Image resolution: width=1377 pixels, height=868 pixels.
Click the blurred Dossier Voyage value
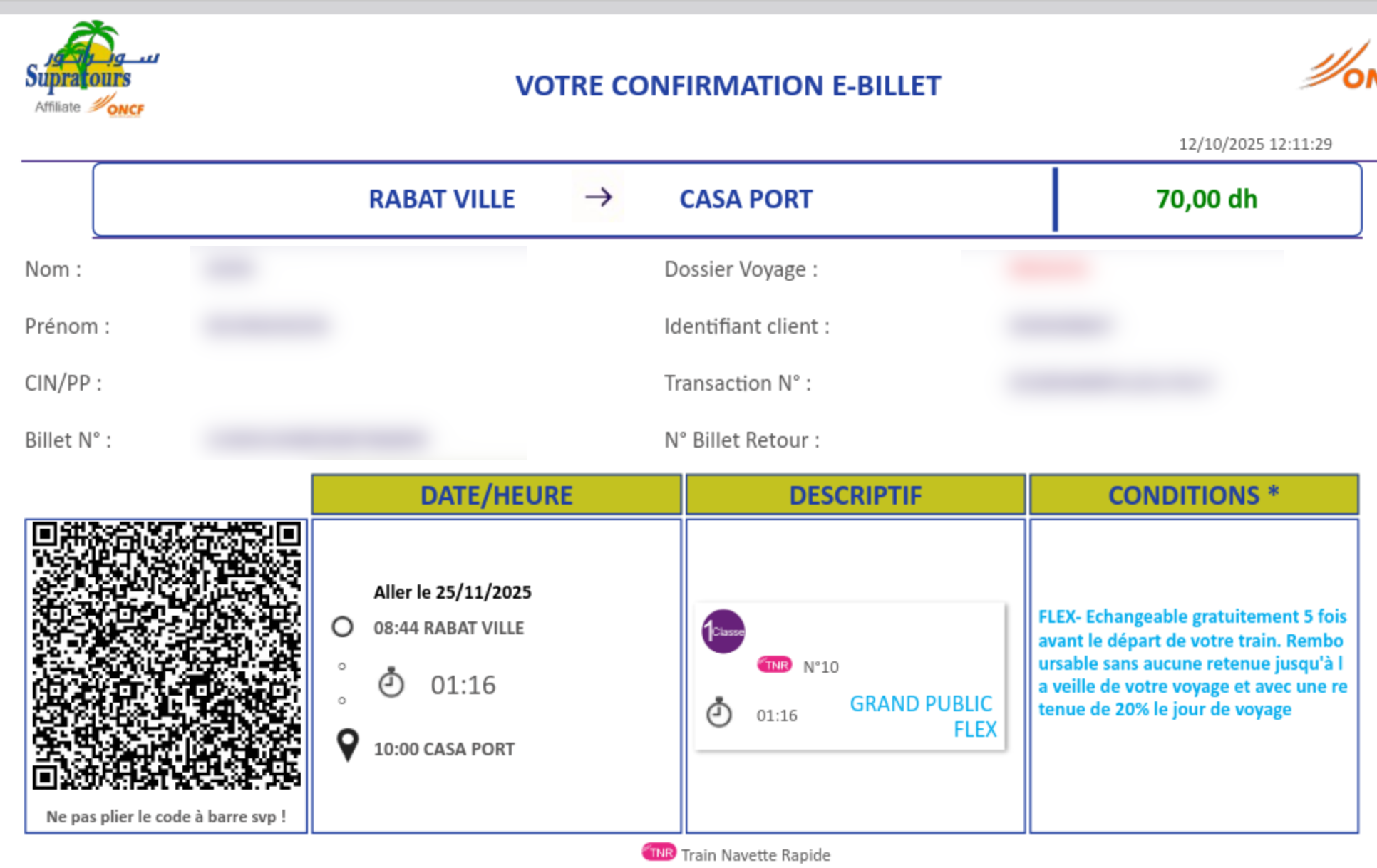click(1048, 269)
